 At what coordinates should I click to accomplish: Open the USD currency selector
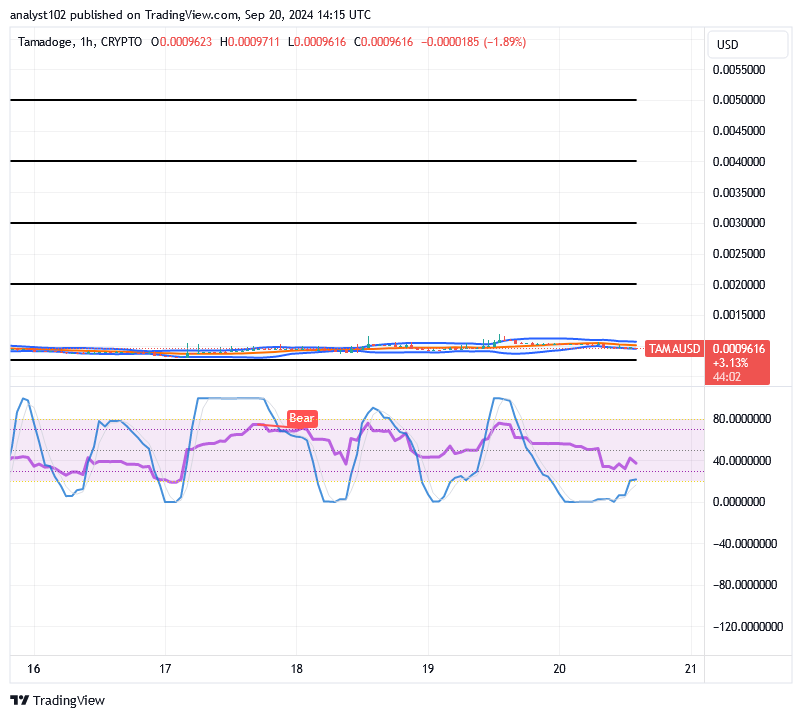coord(728,45)
